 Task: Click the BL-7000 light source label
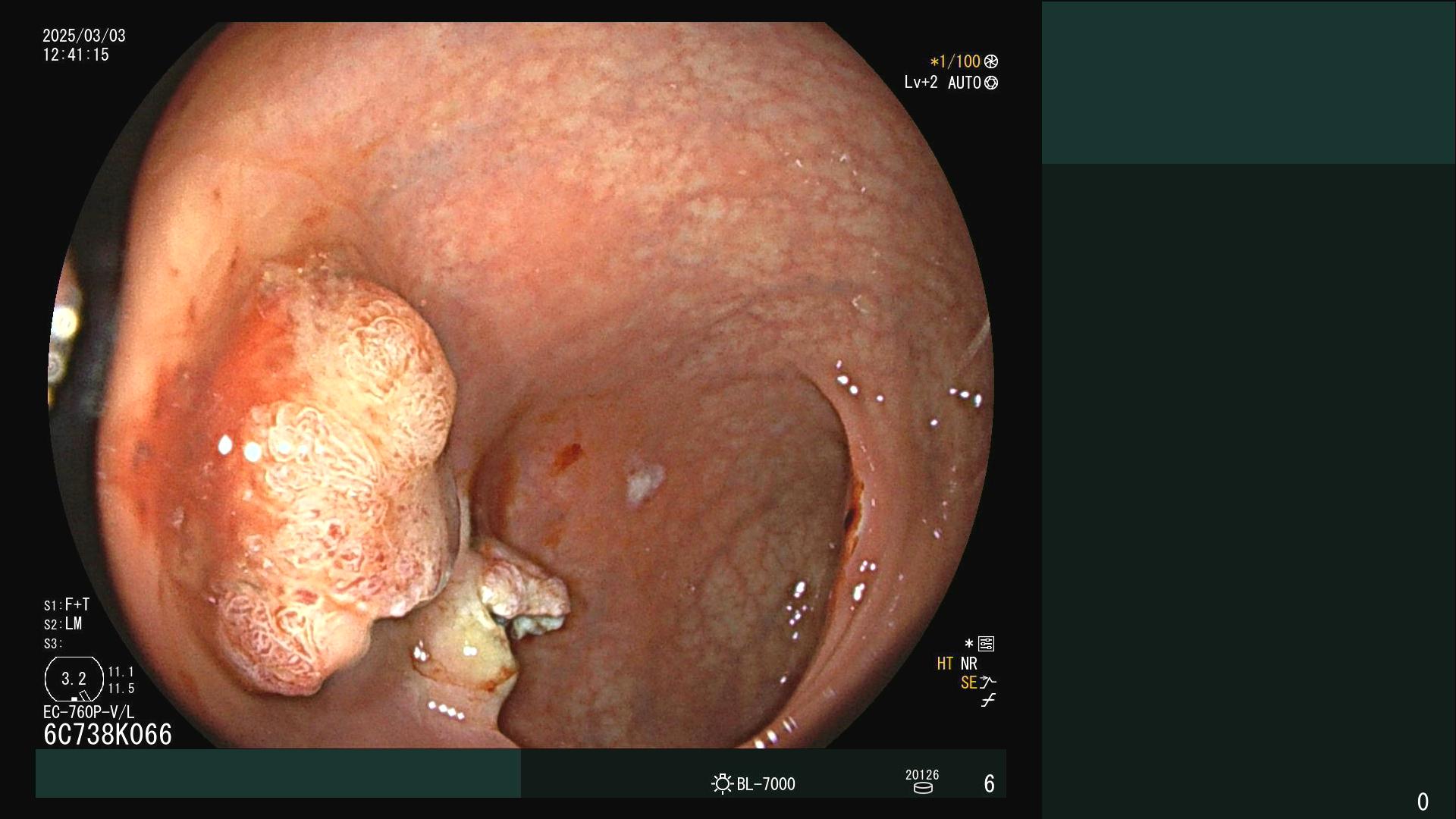click(x=766, y=784)
